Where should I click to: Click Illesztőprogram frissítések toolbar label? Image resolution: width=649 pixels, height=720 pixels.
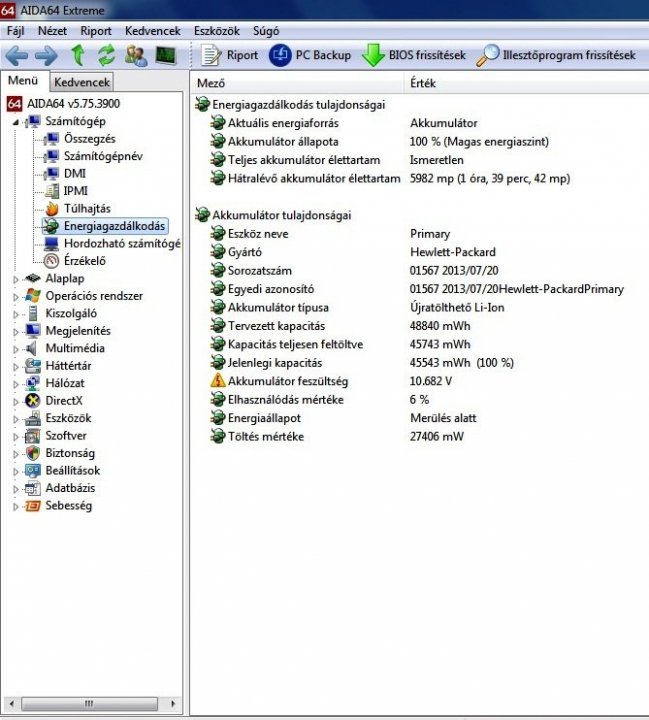(569, 55)
